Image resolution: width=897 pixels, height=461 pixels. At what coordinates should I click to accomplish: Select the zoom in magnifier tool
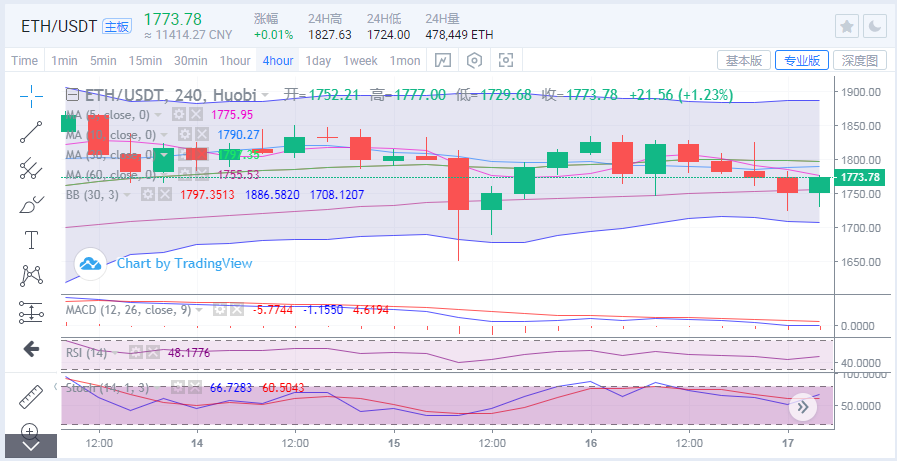coord(31,430)
